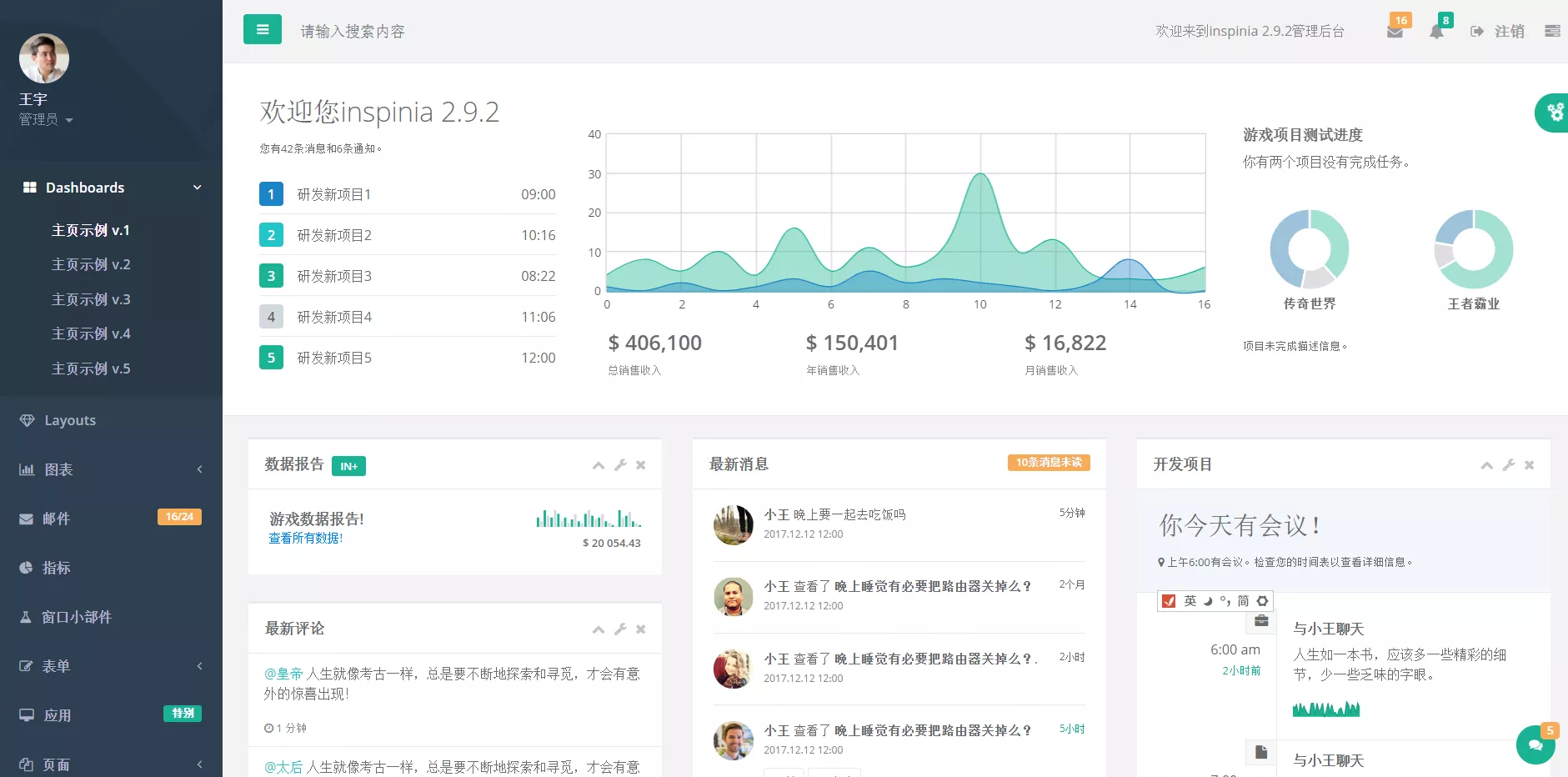Click the @太后 mention link
Viewport: 1568px width, 777px height.
283,767
